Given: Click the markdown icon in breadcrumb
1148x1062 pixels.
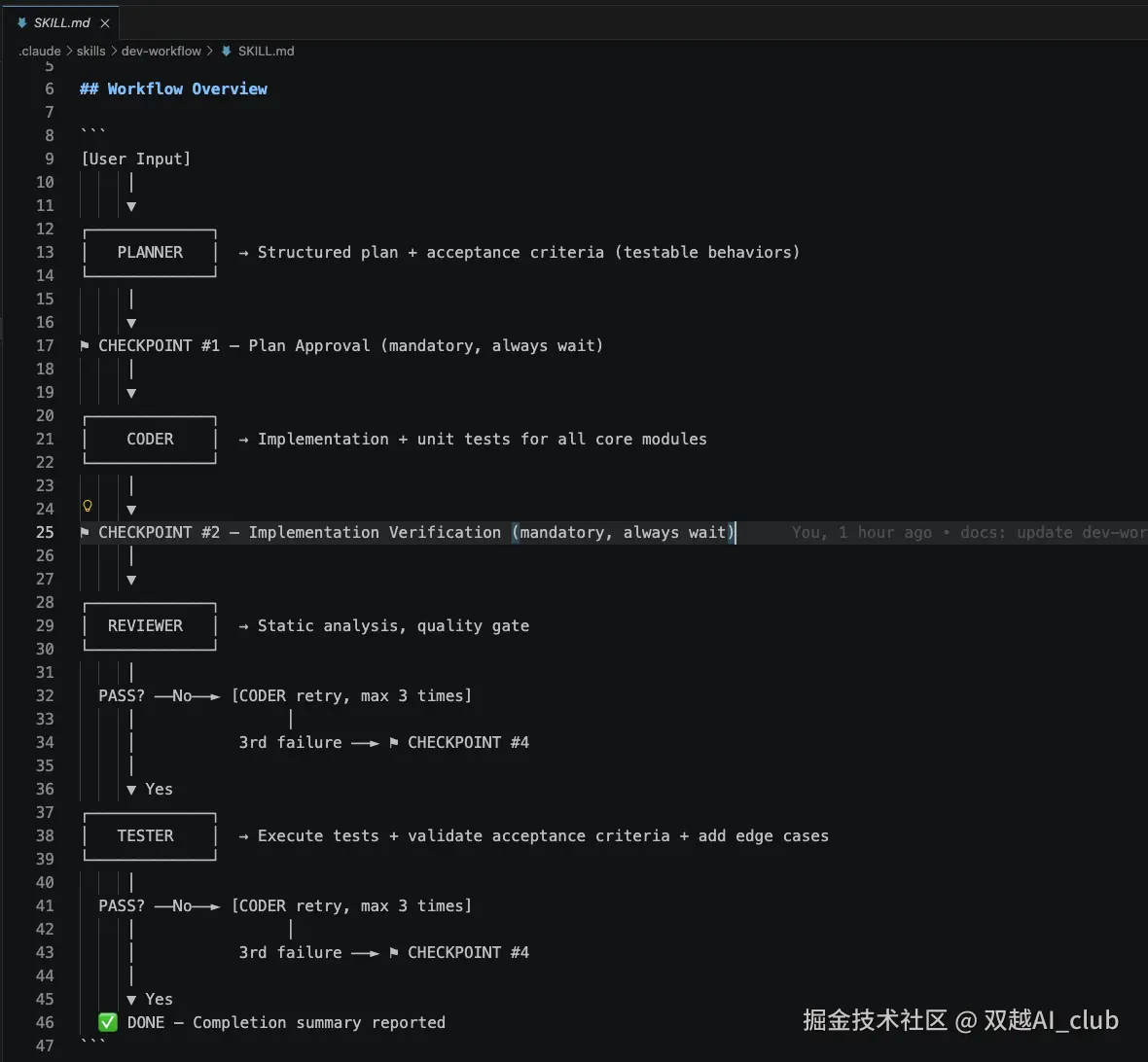Looking at the screenshot, I should click(x=227, y=51).
